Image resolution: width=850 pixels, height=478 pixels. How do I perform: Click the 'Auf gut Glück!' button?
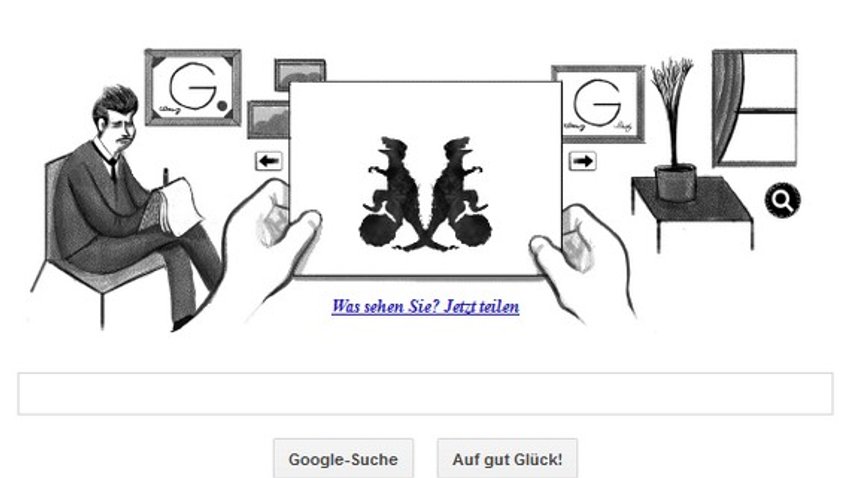point(507,459)
